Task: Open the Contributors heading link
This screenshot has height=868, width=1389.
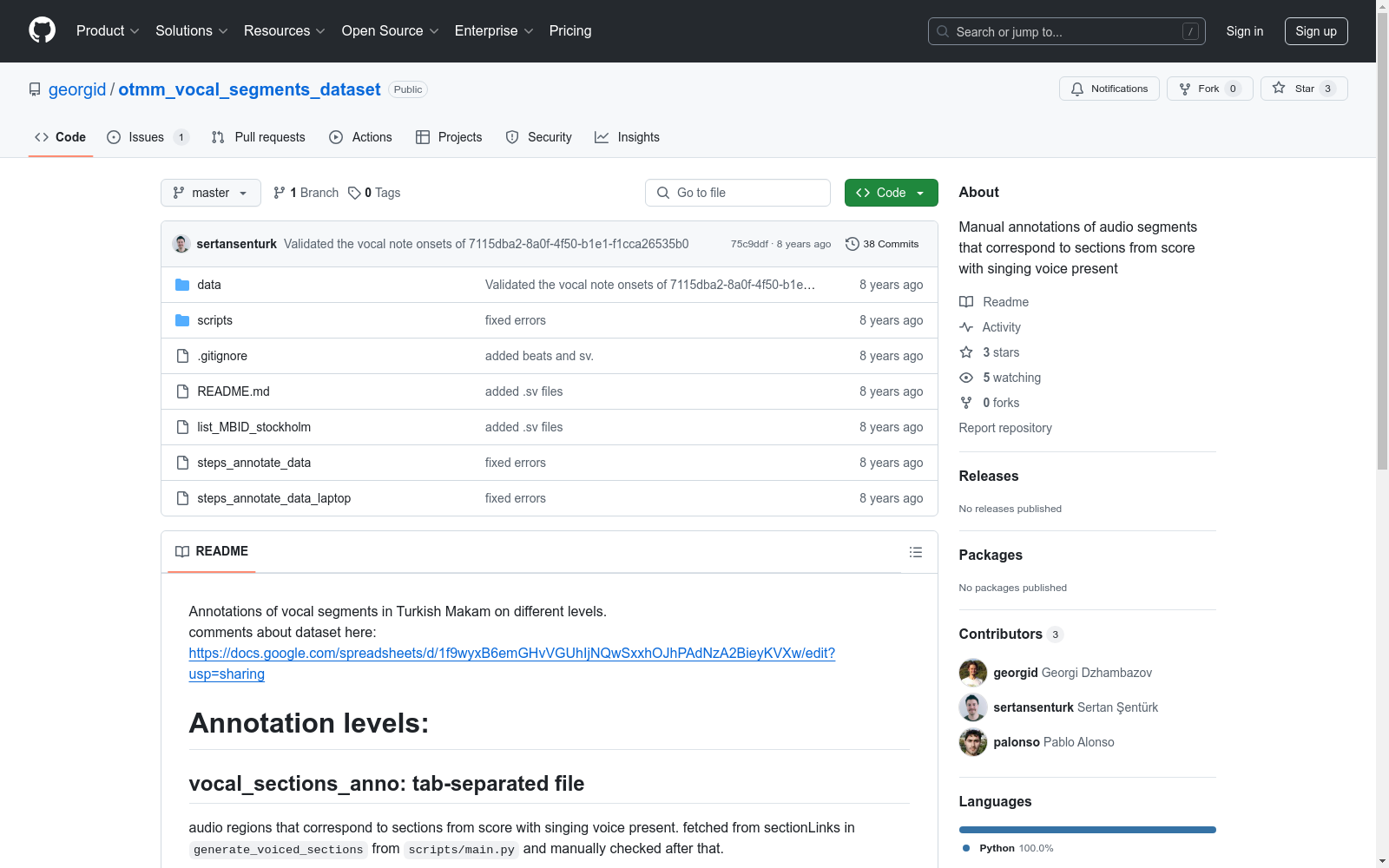Action: pyautogui.click(x=1011, y=634)
